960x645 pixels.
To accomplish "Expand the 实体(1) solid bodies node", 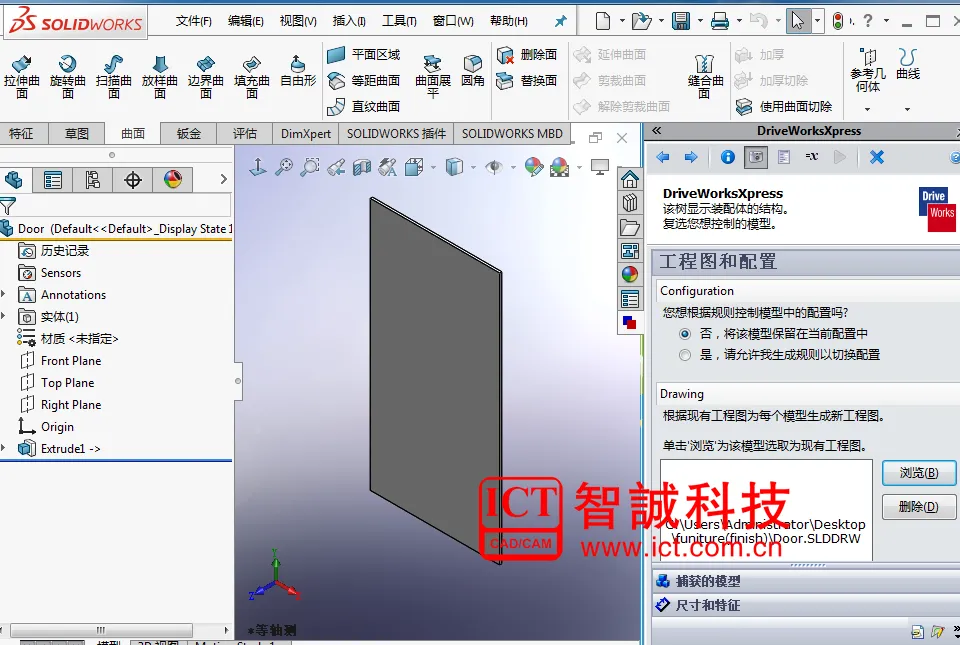I will pyautogui.click(x=4, y=316).
